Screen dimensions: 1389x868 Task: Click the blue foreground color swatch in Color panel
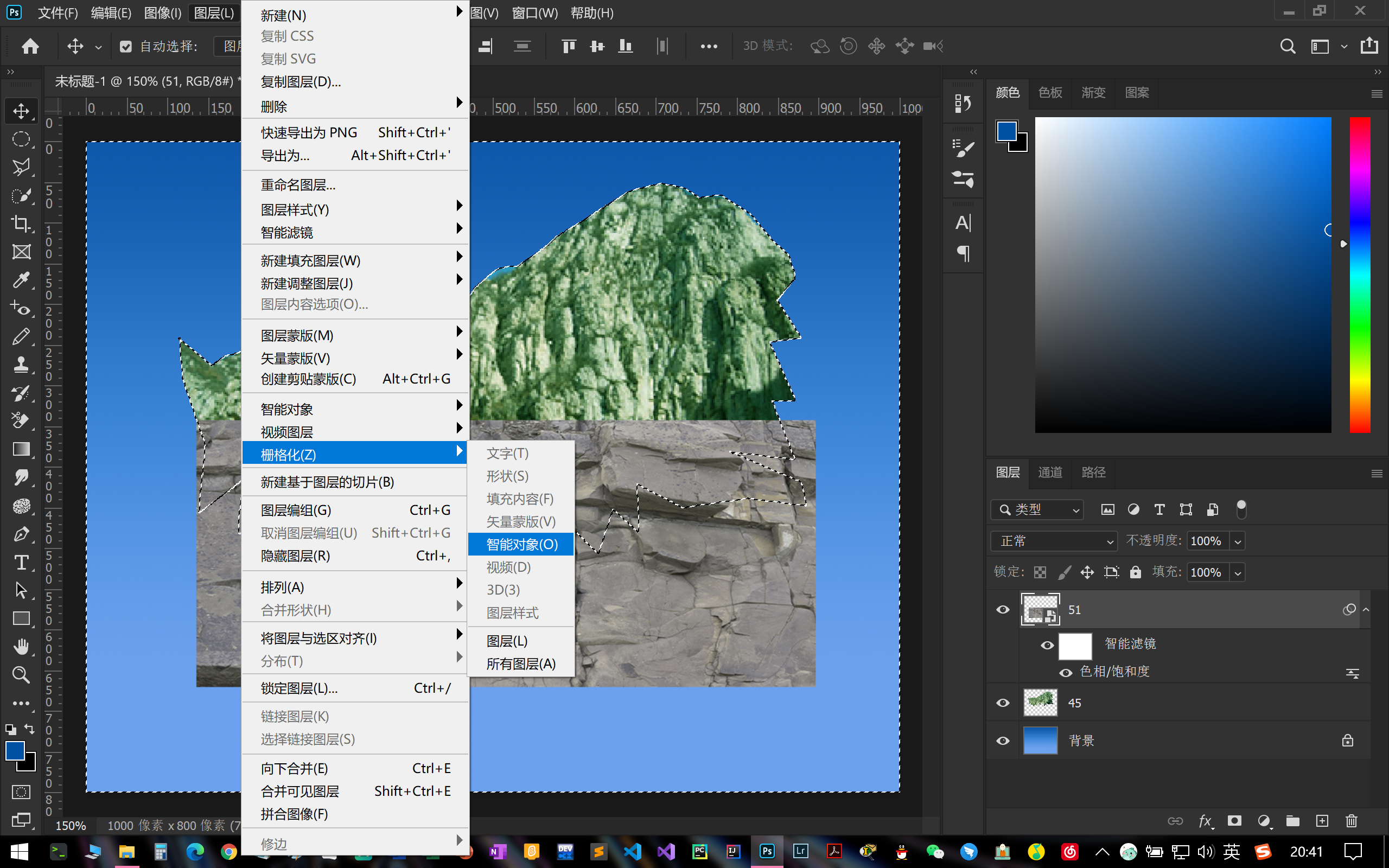(x=1006, y=131)
